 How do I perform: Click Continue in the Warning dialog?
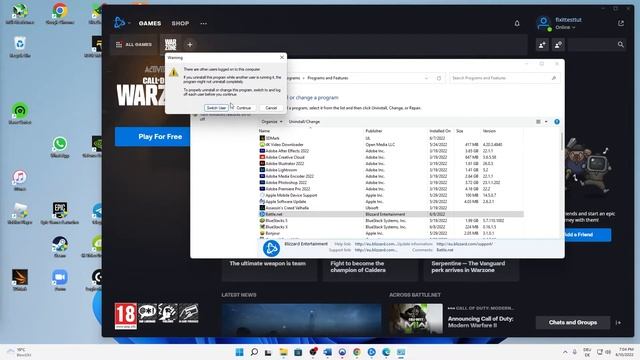[x=244, y=108]
